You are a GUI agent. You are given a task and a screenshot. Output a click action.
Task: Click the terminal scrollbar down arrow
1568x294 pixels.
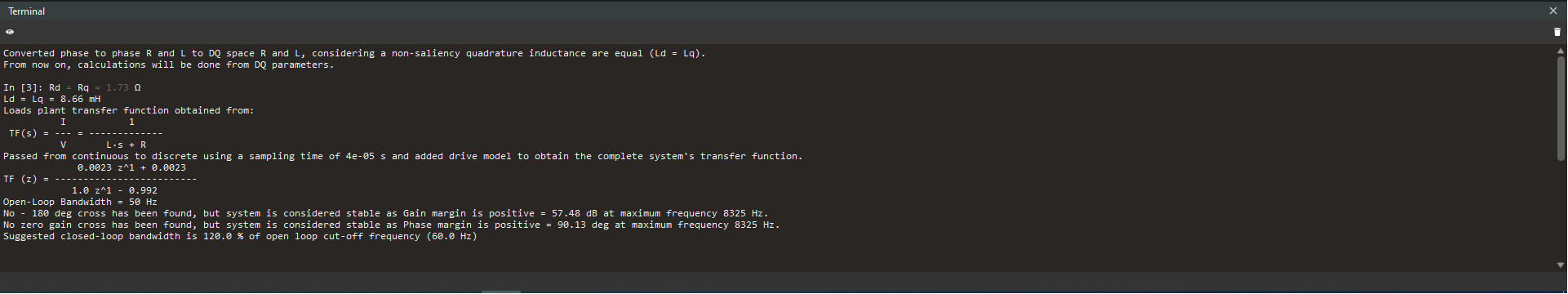(1561, 265)
